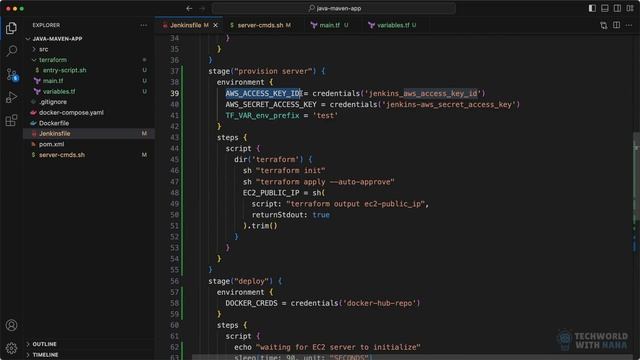Open the Search view in activity bar
Screen dimensions: 640x360
coord(11,51)
